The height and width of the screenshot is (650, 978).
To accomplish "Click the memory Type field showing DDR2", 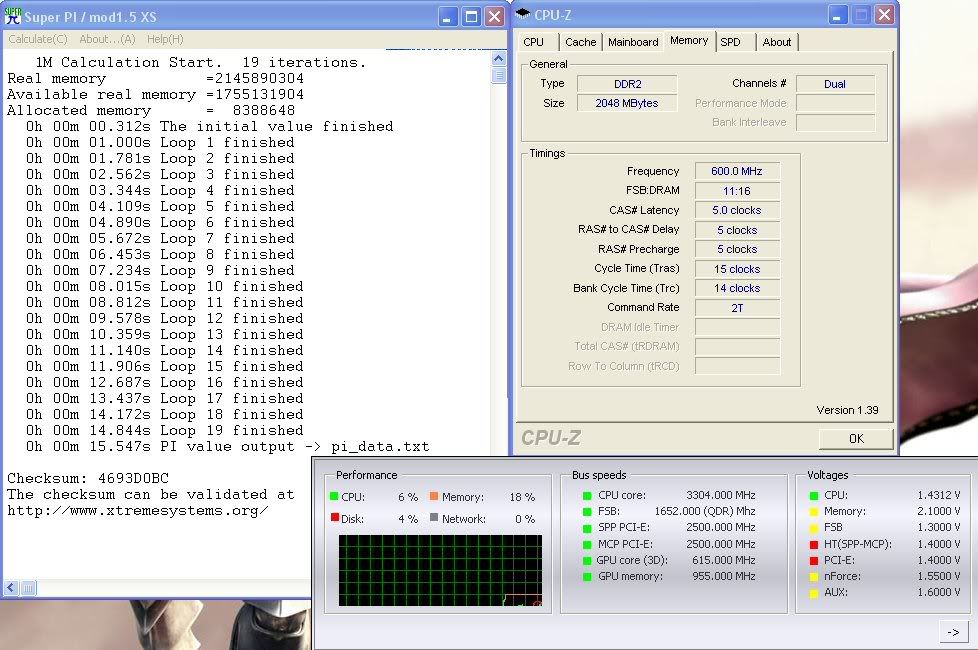I will (627, 84).
